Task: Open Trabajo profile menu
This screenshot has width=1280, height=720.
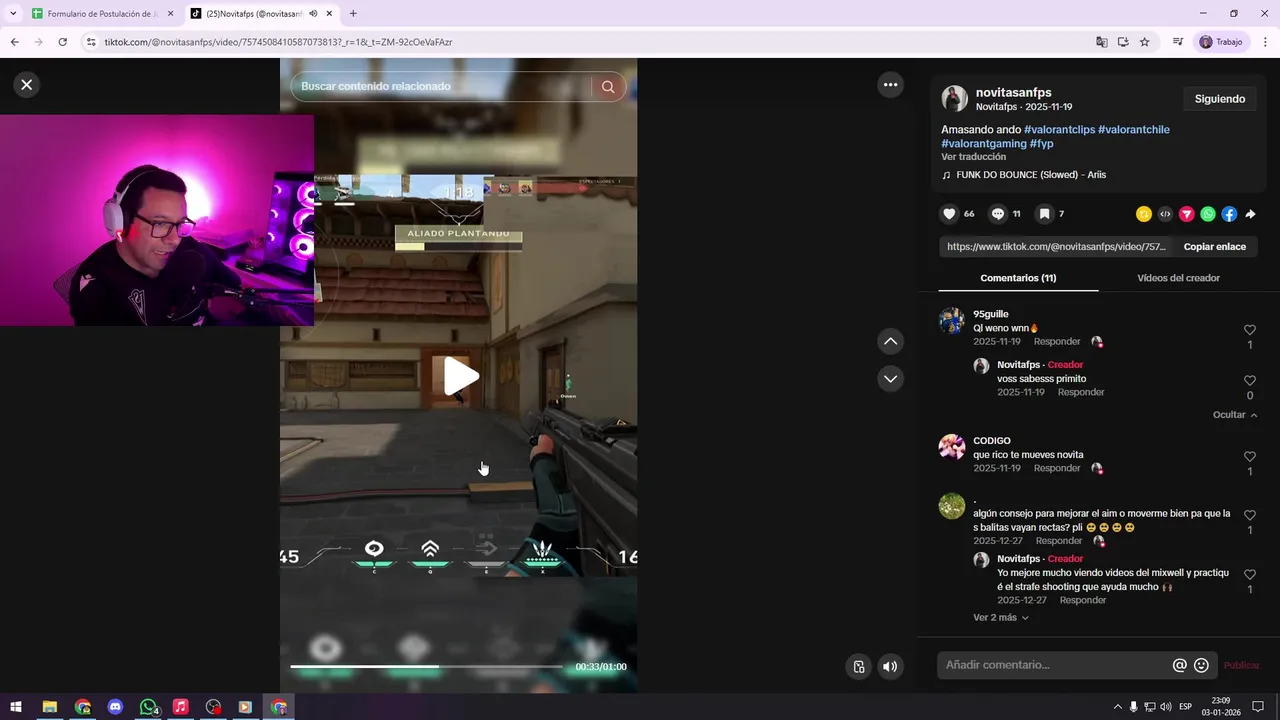Action: (x=1221, y=42)
